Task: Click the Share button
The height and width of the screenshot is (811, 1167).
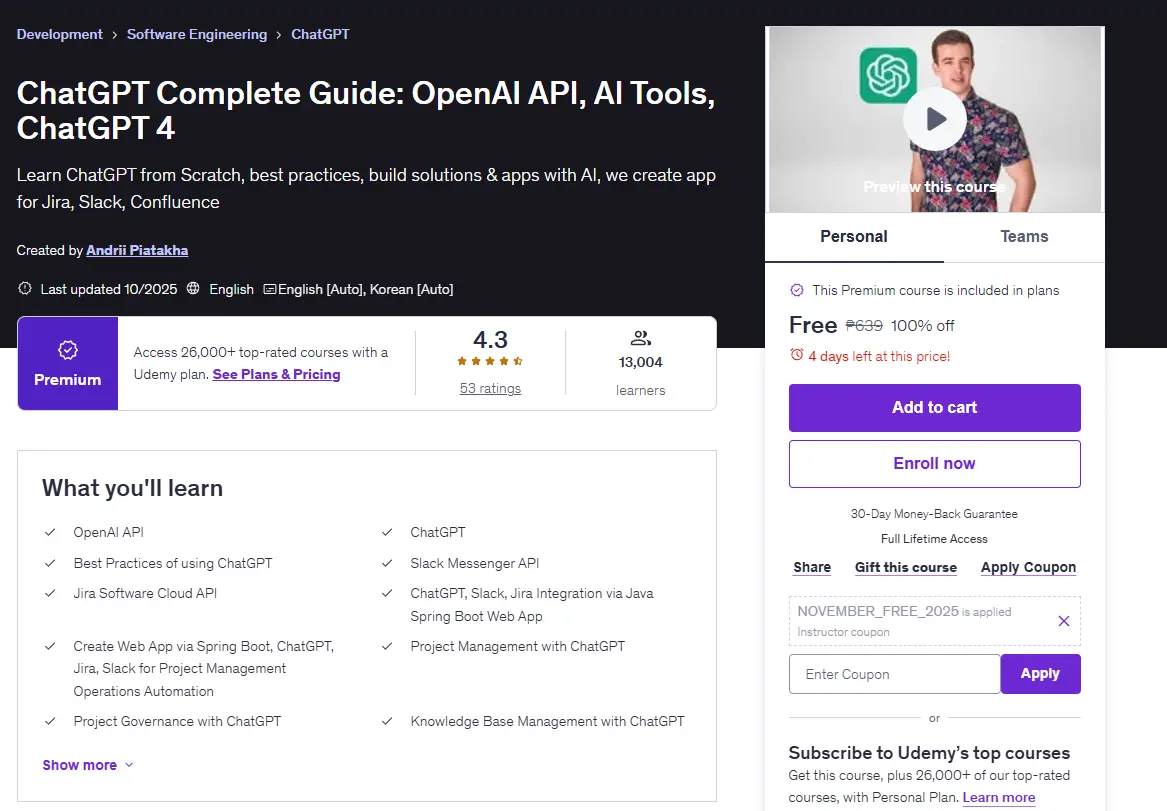Action: [x=812, y=567]
